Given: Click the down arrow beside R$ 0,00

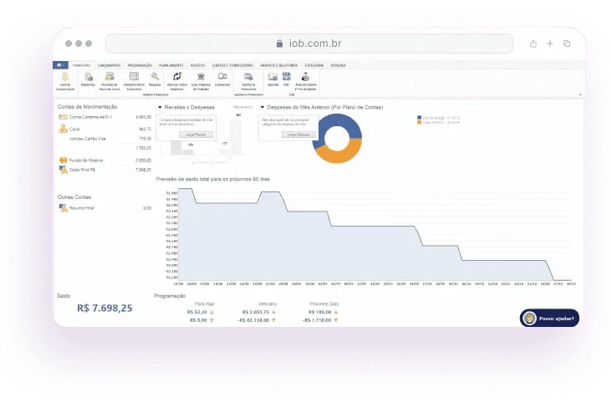Looking at the screenshot, I should [x=212, y=320].
